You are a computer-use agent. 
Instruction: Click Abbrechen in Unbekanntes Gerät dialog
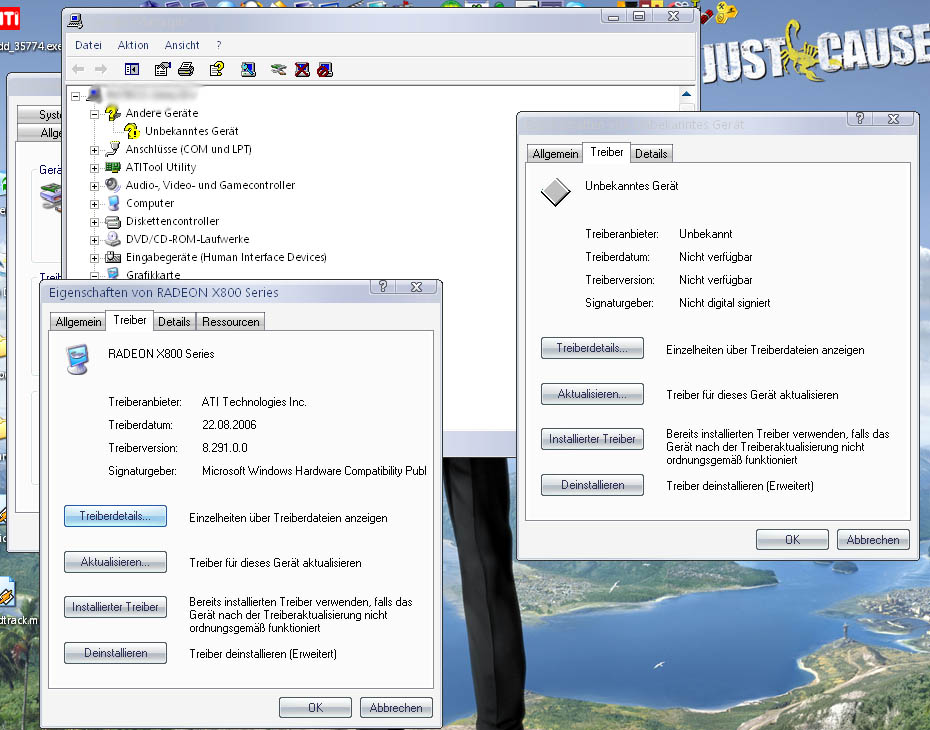tap(873, 540)
